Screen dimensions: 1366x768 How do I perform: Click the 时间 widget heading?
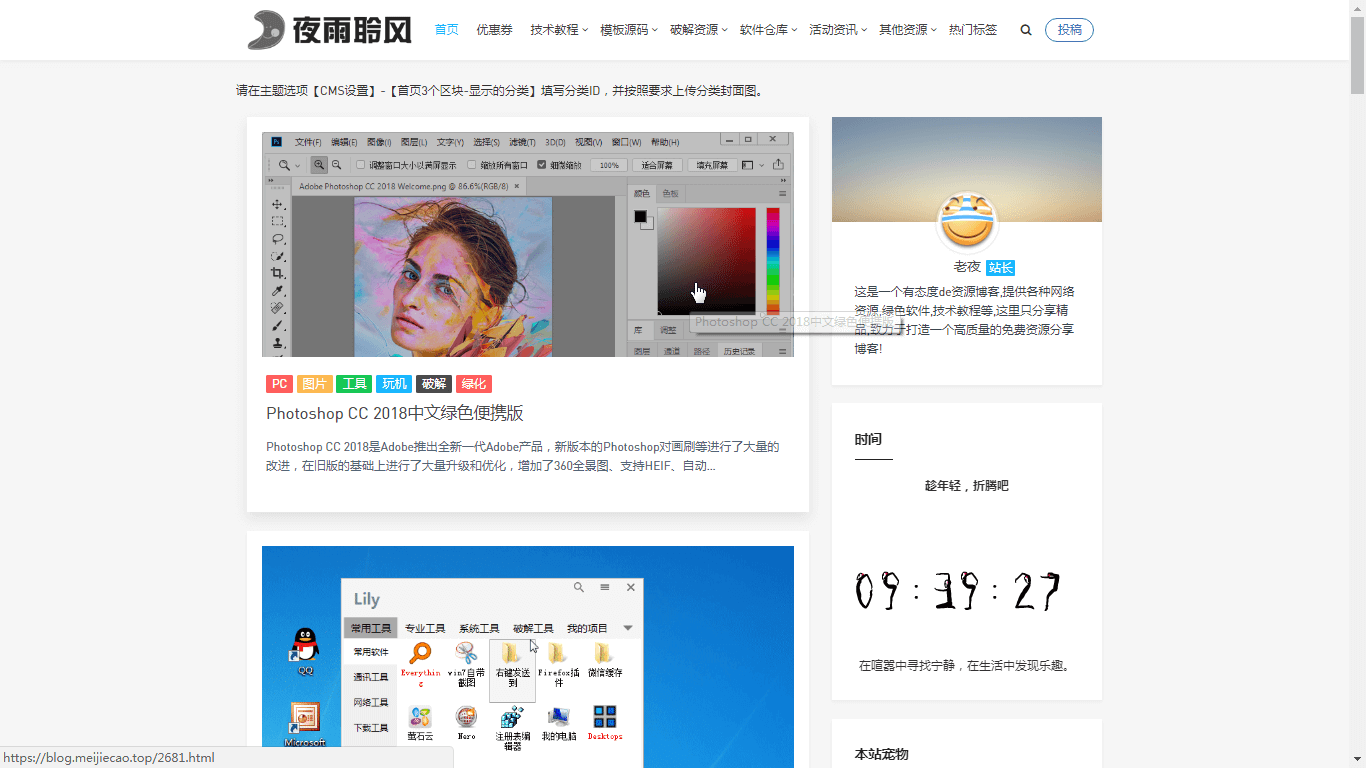coord(868,439)
